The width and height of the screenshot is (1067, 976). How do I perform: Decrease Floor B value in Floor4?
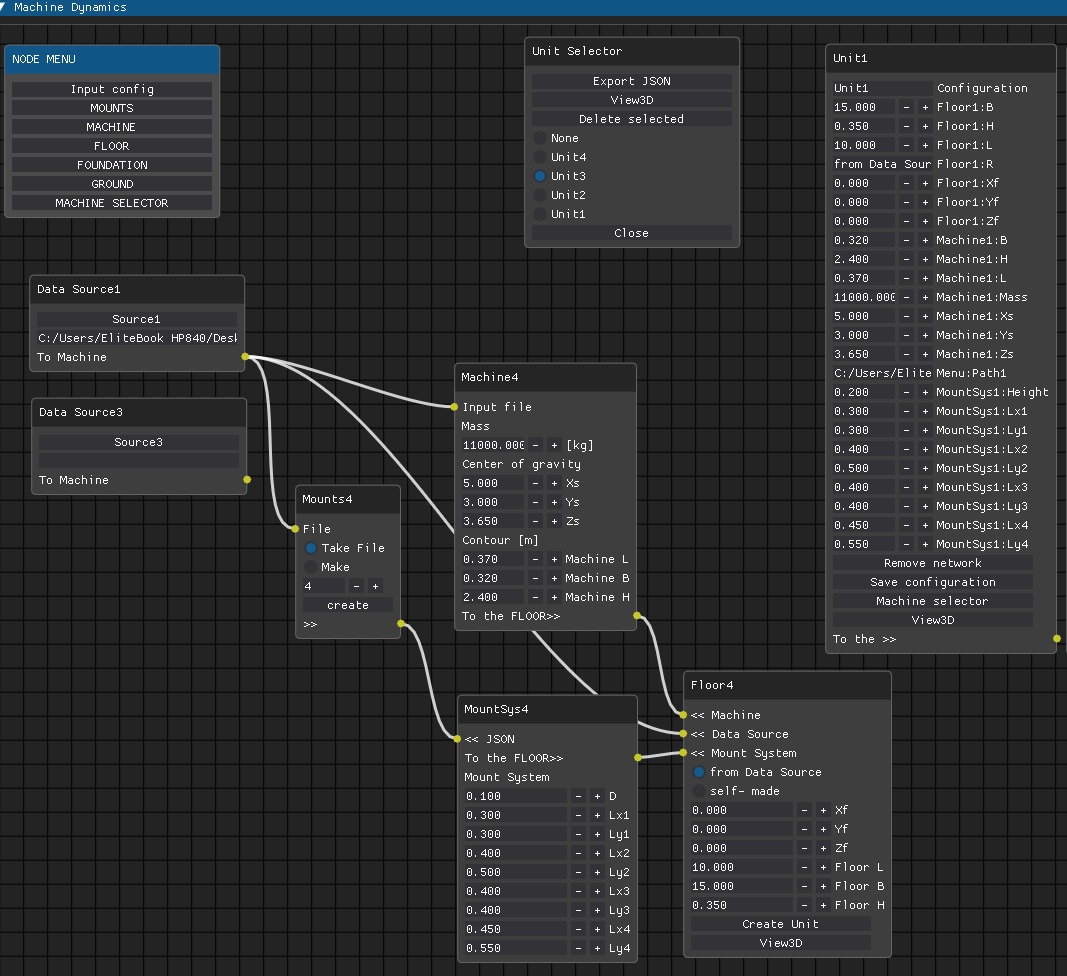[804, 887]
